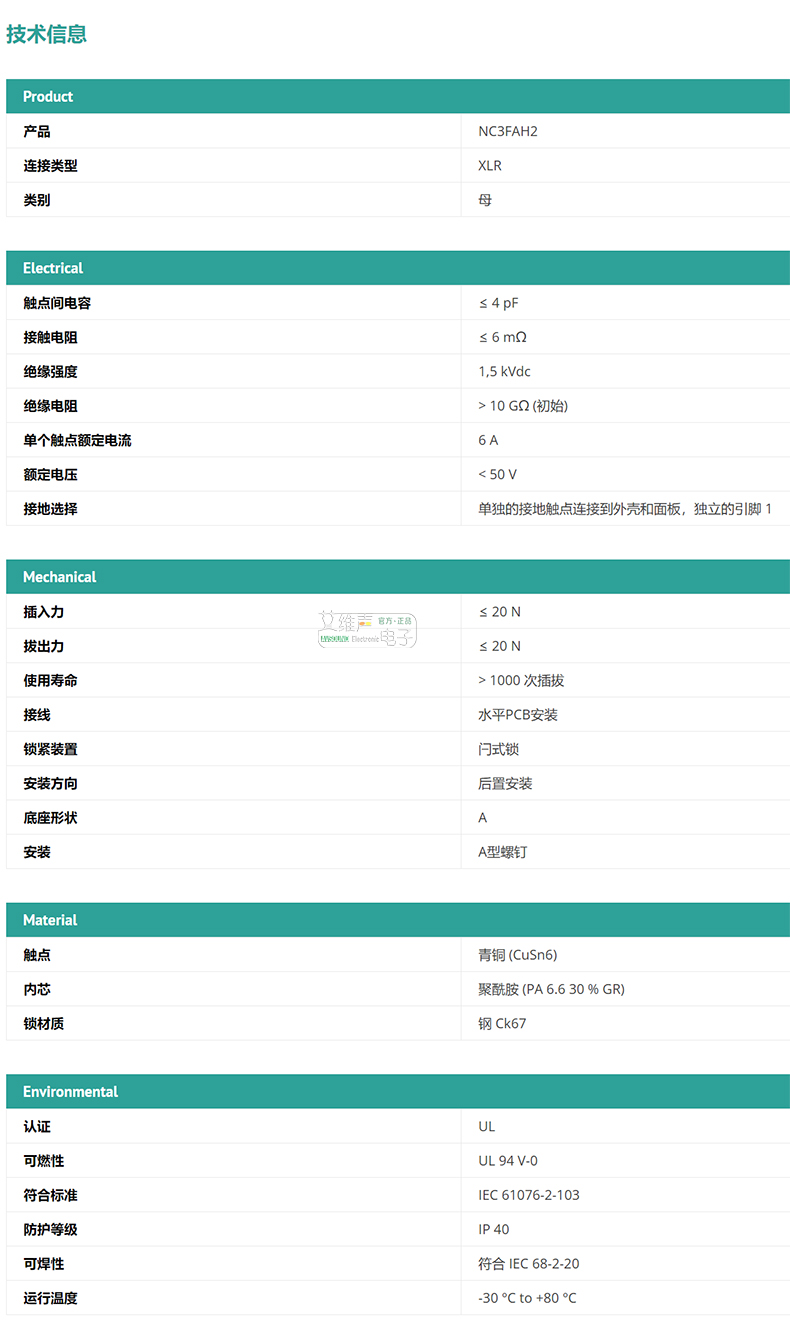Click the ≤ 4 pF value
790x1323 pixels.
[499, 303]
